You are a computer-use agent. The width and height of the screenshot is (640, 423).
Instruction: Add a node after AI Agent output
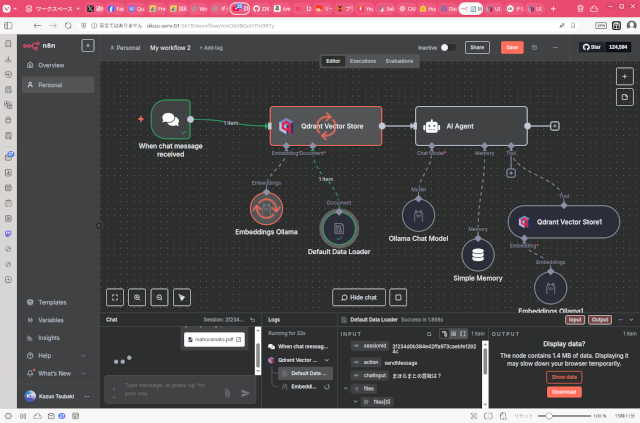[554, 126]
